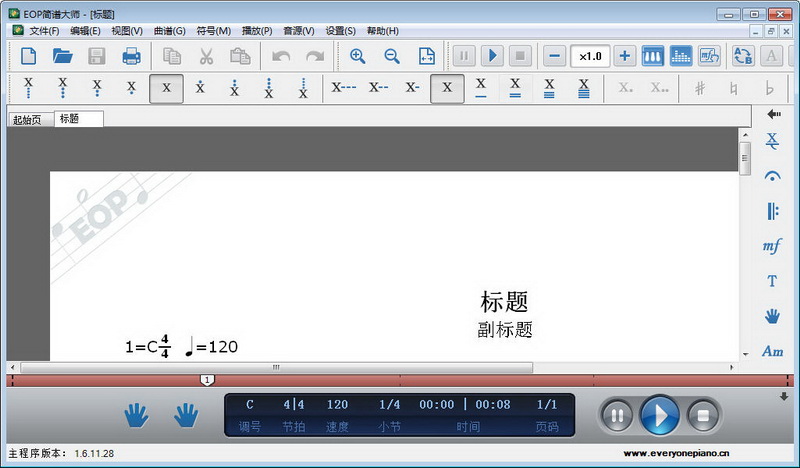Select the T text tool
The width and height of the screenshot is (800, 468).
[x=772, y=281]
